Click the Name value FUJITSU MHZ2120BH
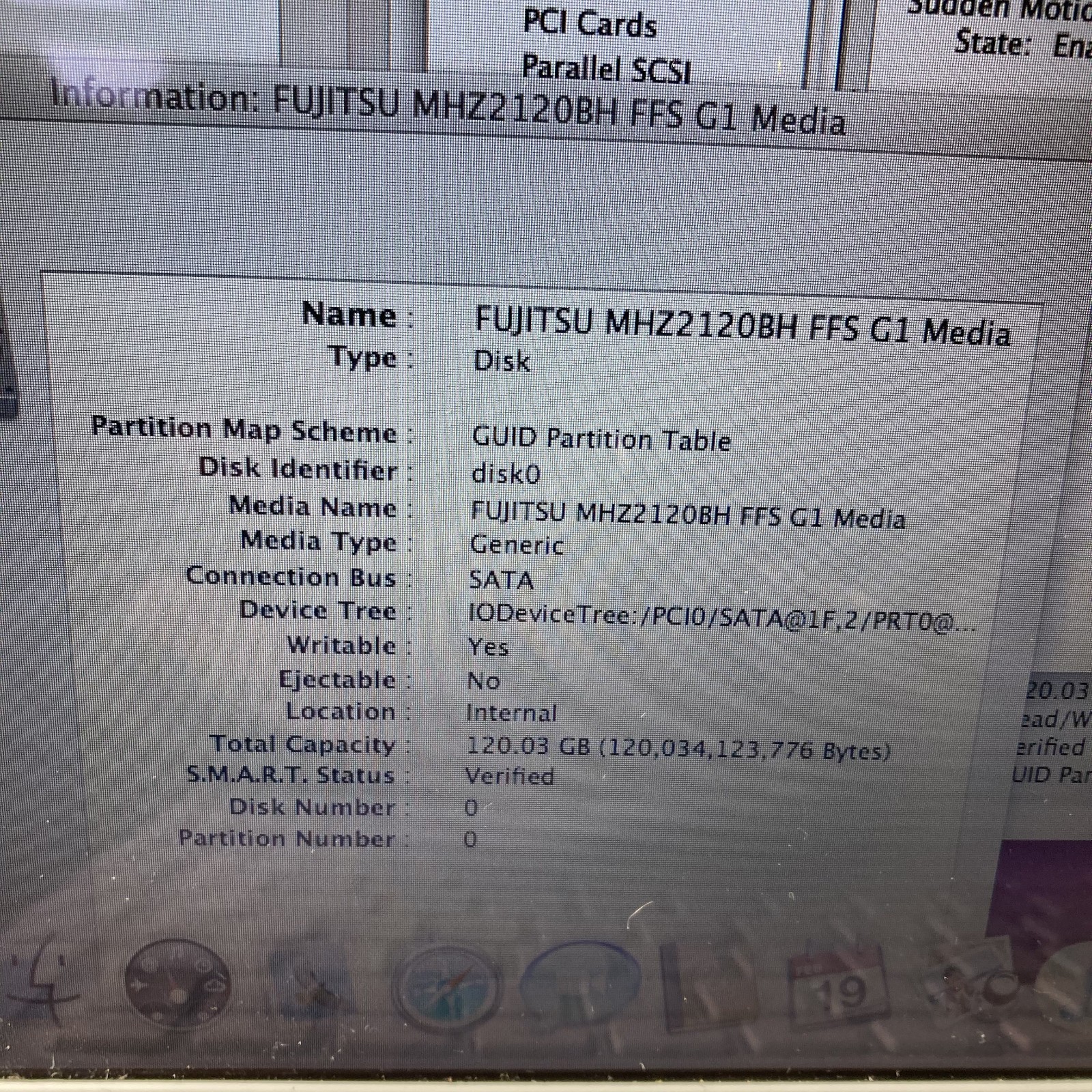 coord(743,328)
